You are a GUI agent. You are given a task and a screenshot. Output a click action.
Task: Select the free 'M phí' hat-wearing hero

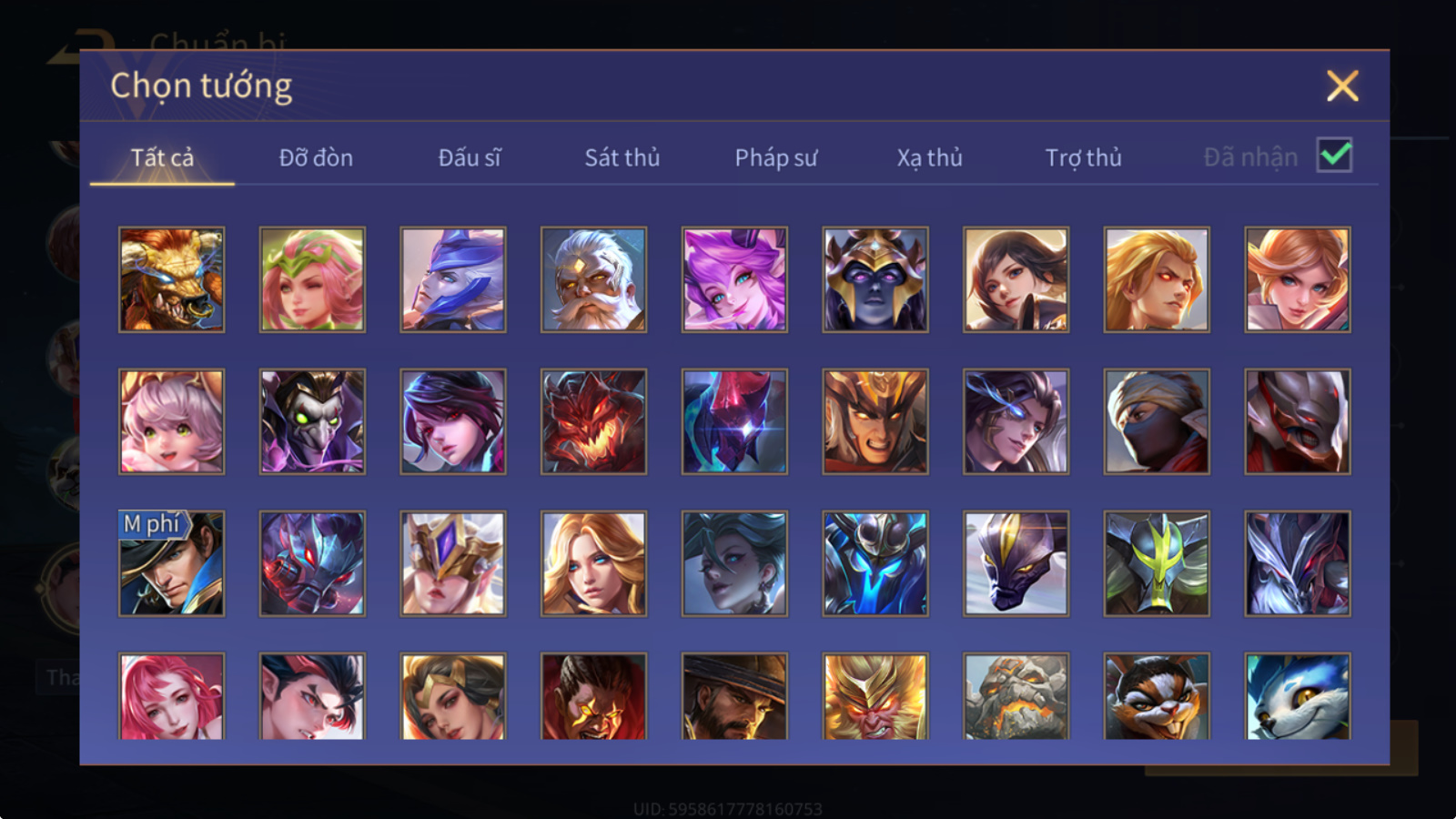(x=171, y=563)
